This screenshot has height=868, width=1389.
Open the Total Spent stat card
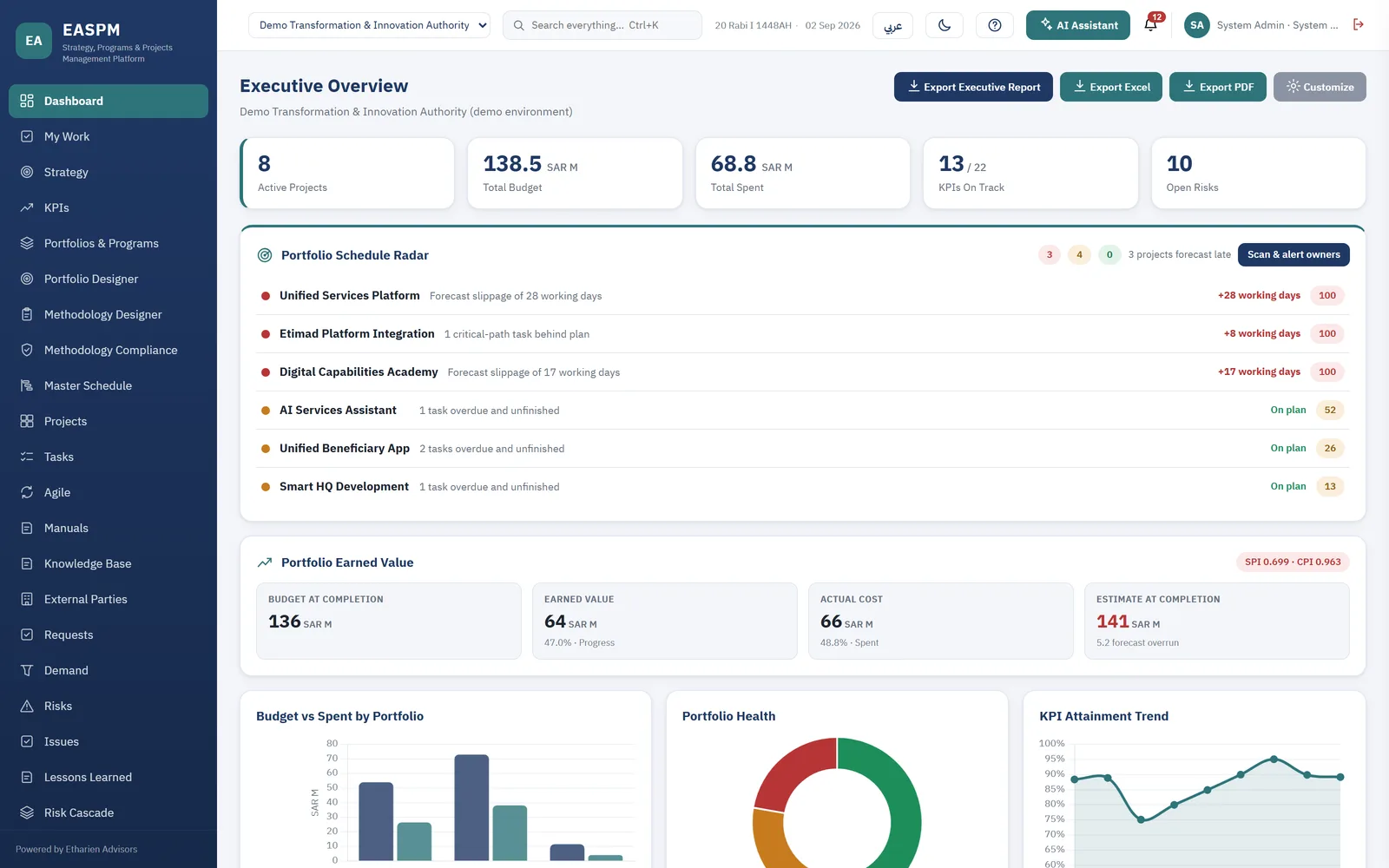click(x=803, y=173)
